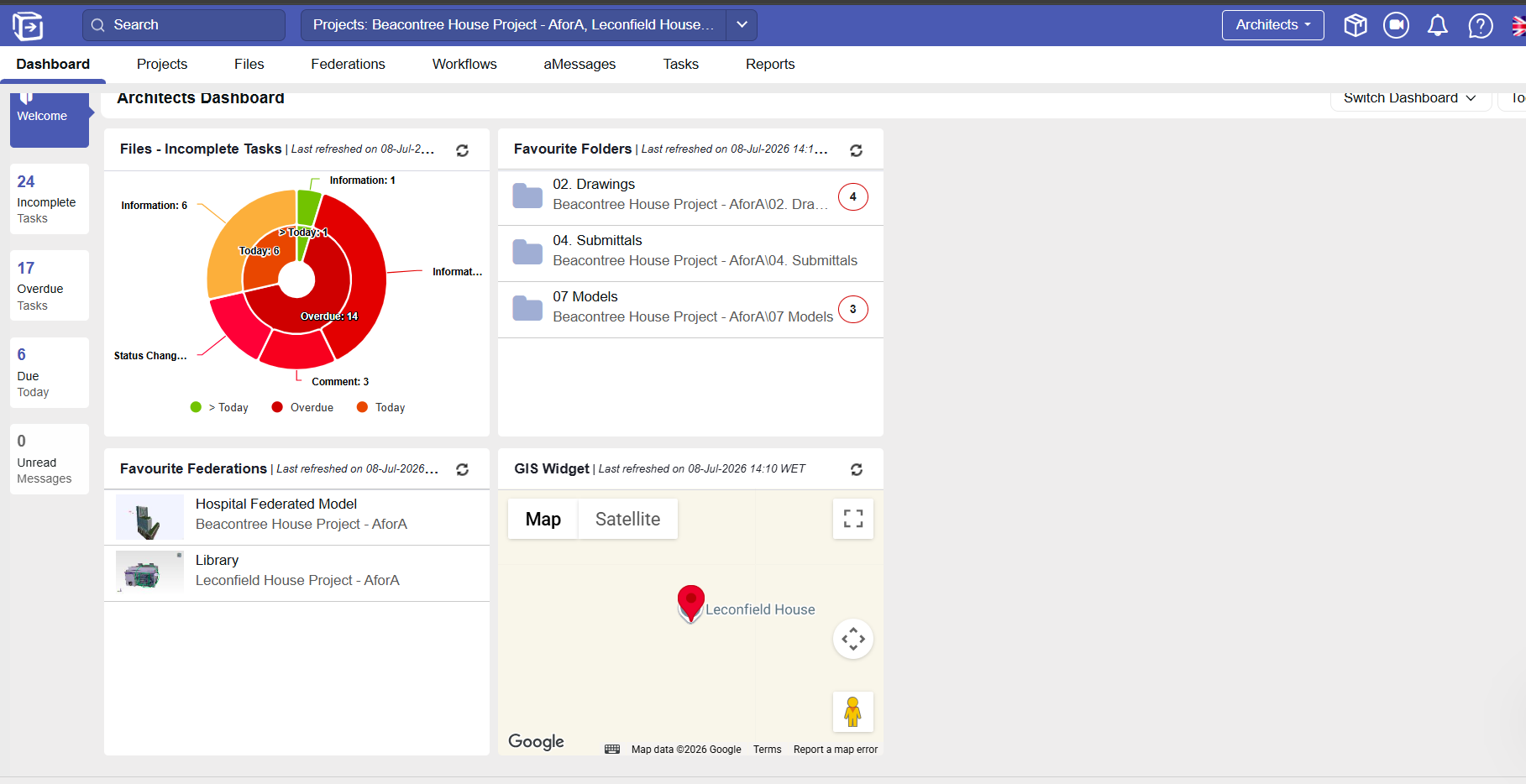The width and height of the screenshot is (1526, 784).
Task: Refresh the GIS Widget
Action: coord(856,469)
